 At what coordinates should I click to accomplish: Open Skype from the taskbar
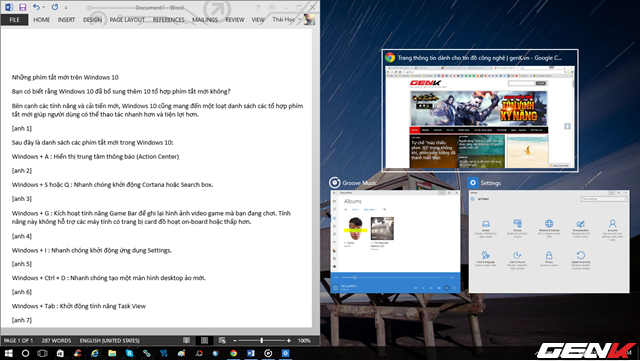(129, 353)
